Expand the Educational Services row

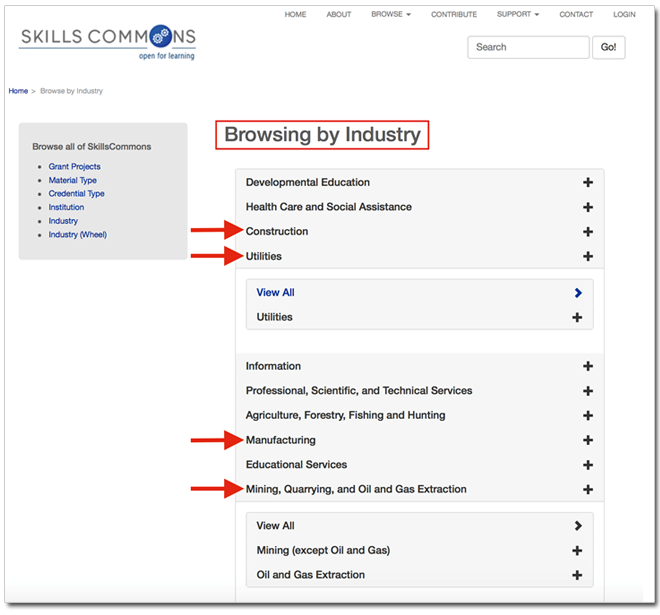pos(420,465)
